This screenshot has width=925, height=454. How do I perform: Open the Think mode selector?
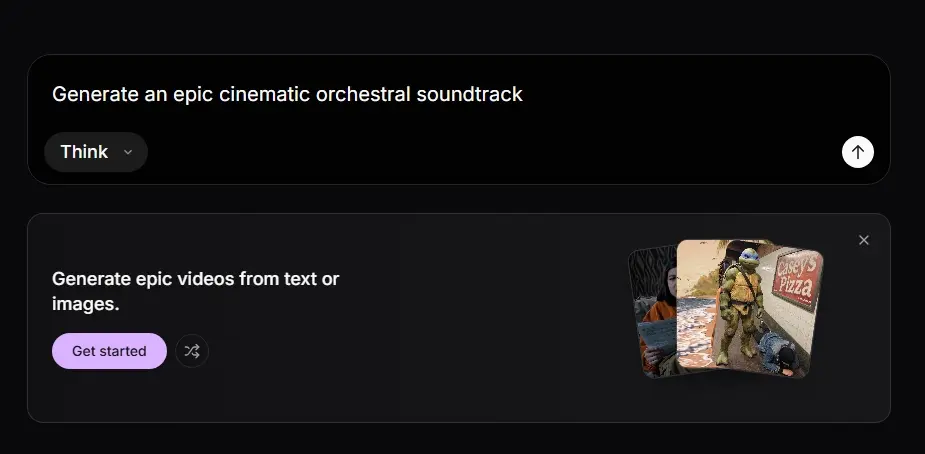96,152
